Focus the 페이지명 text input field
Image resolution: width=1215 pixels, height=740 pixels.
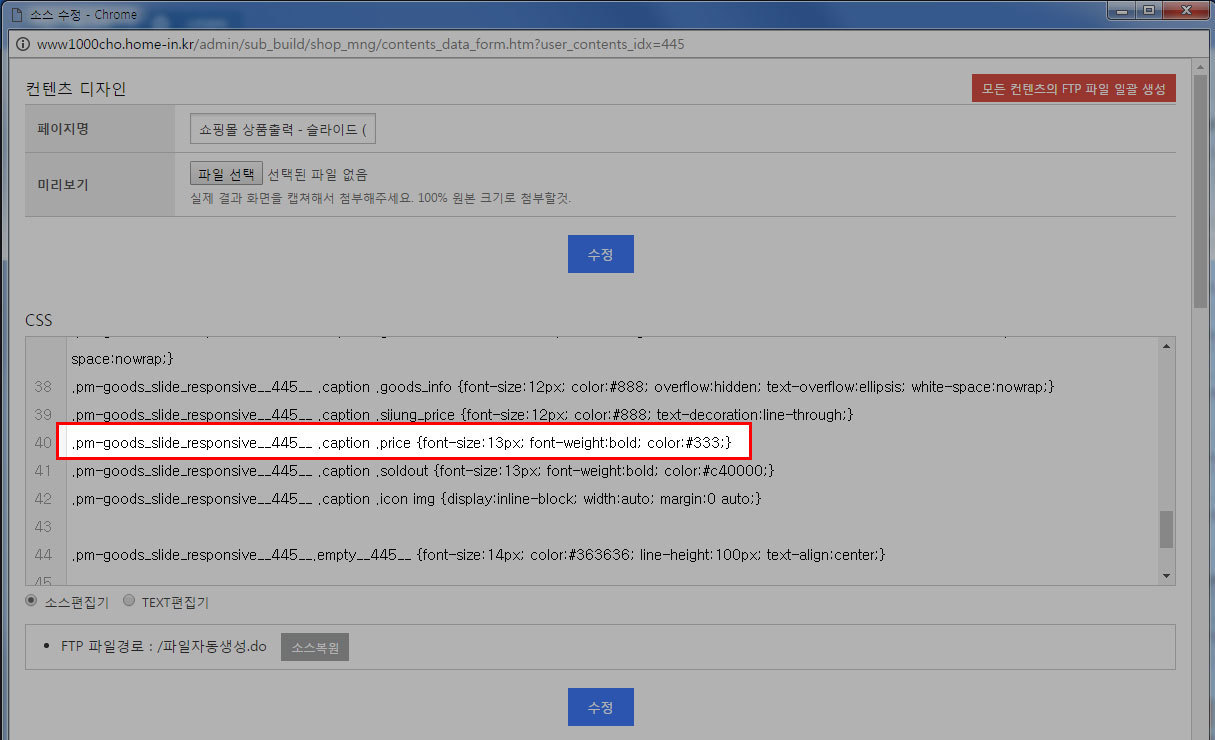283,129
